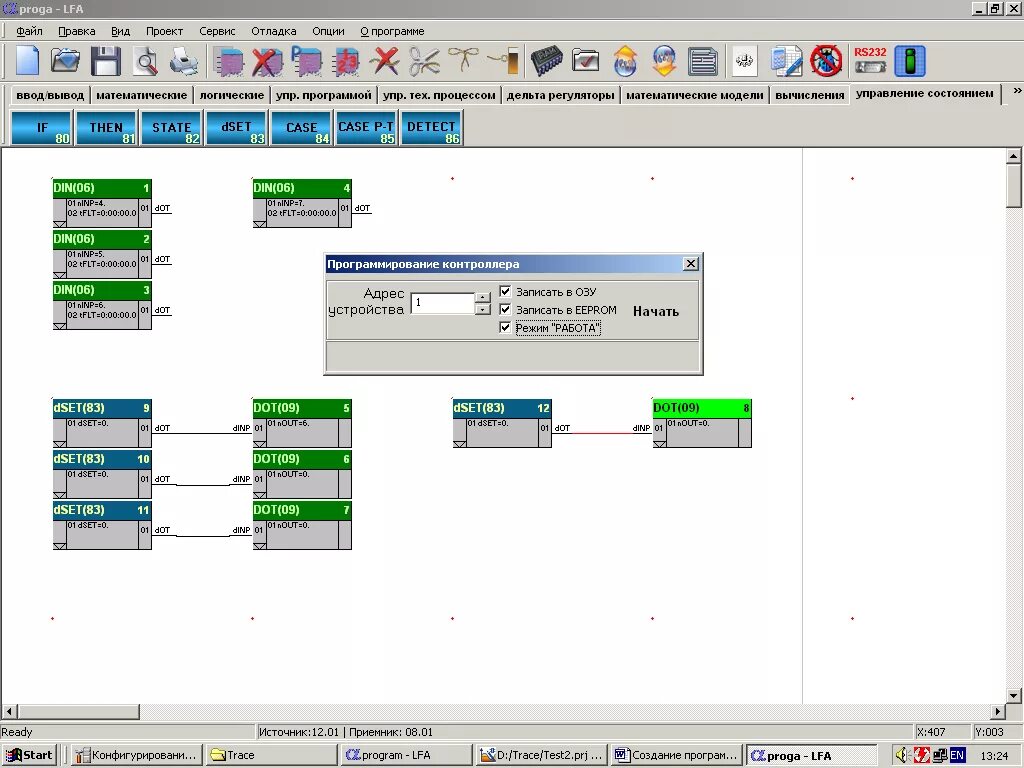Open the Вид menu
Image resolution: width=1024 pixels, height=768 pixels.
tap(120, 31)
